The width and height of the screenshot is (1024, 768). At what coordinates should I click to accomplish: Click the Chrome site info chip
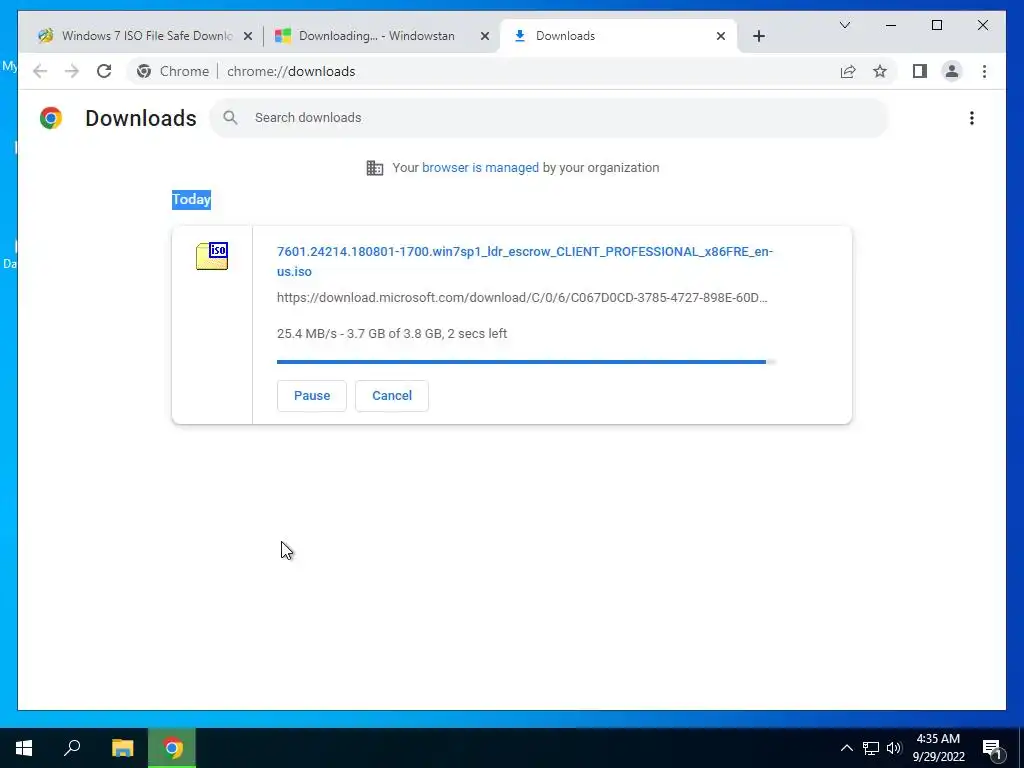pyautogui.click(x=173, y=71)
